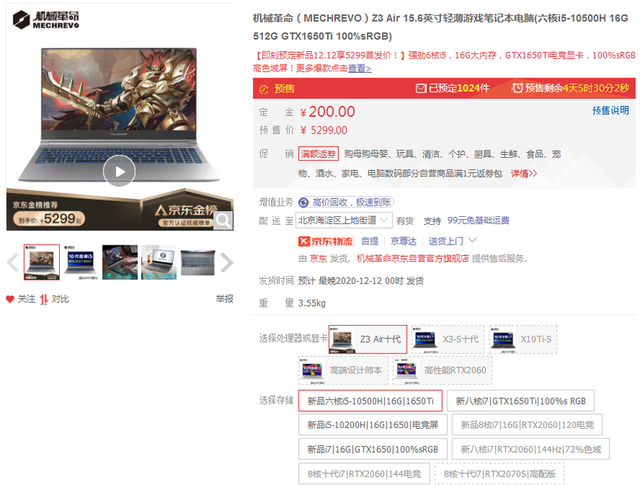Select X10Ti-S model option
This screenshot has height=485, width=640.
(x=523, y=339)
